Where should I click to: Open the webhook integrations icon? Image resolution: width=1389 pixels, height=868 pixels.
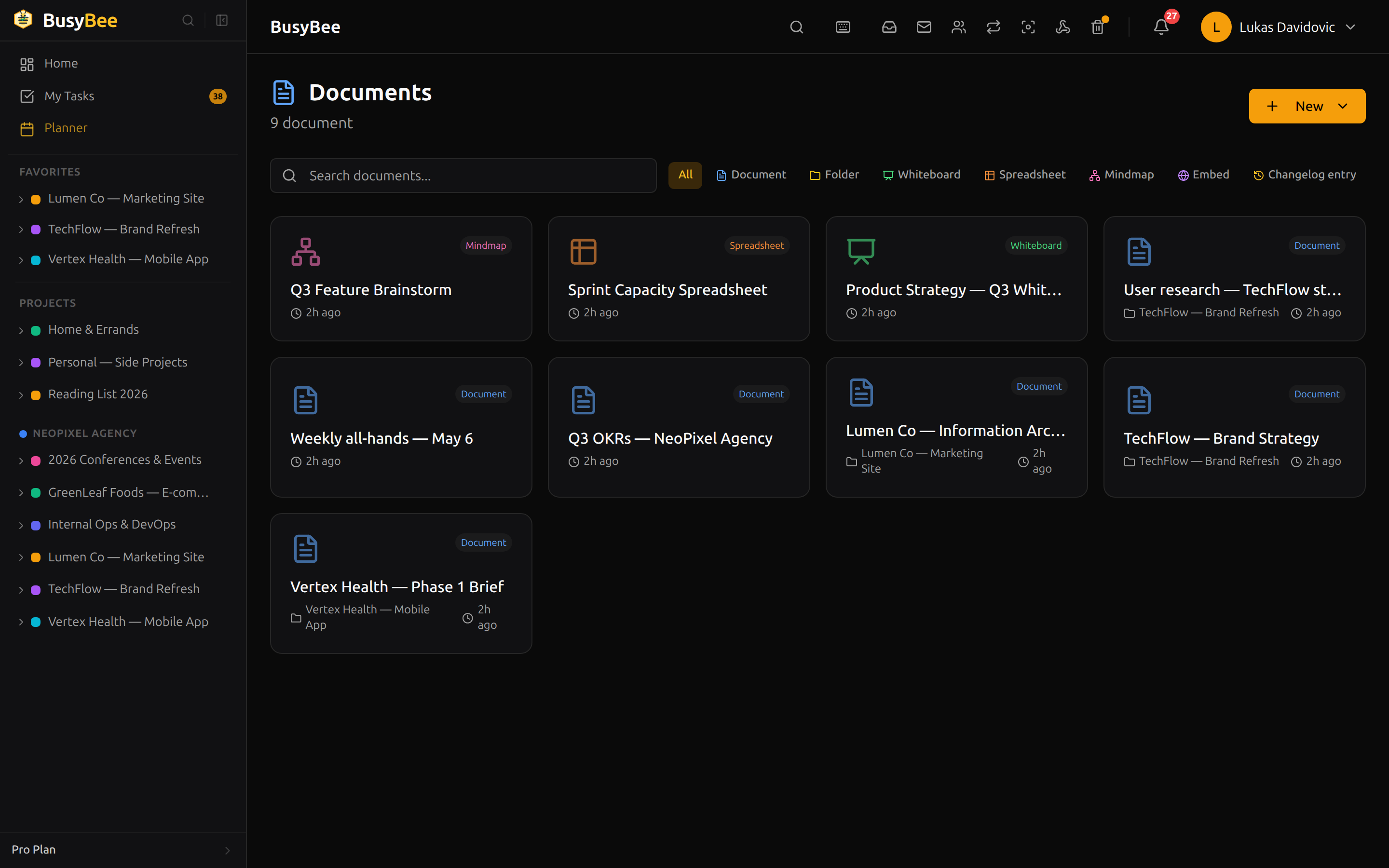[x=1062, y=27]
